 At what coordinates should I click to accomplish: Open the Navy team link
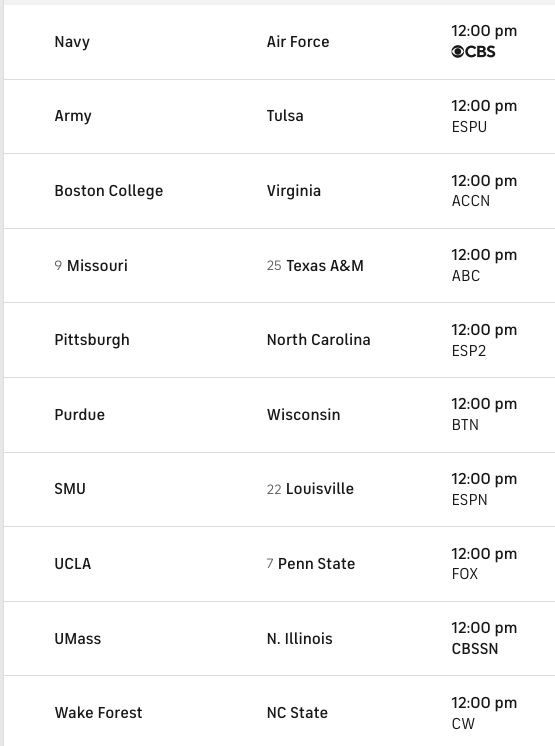pos(72,42)
